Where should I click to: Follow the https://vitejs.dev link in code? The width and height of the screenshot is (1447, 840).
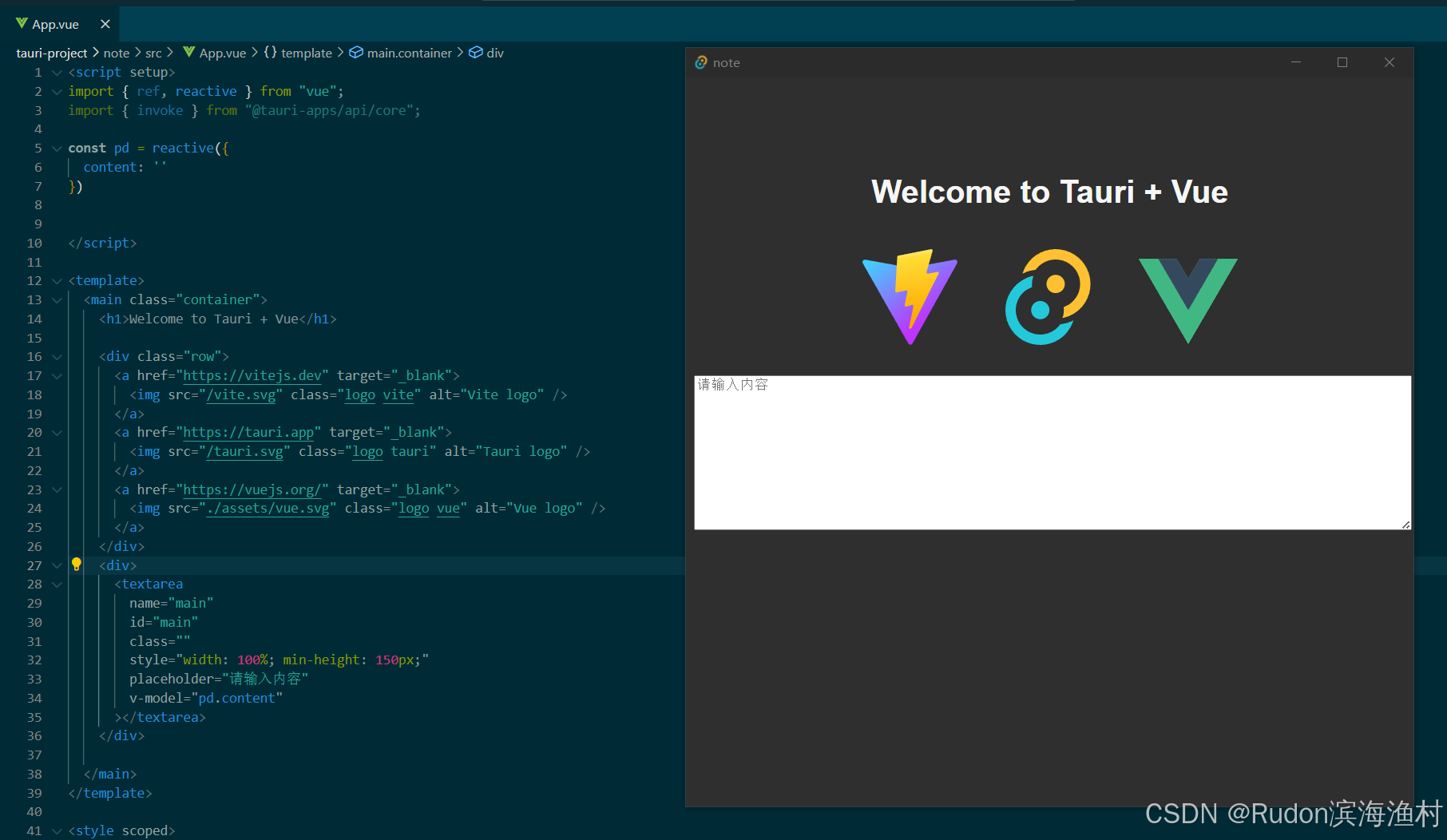click(252, 375)
